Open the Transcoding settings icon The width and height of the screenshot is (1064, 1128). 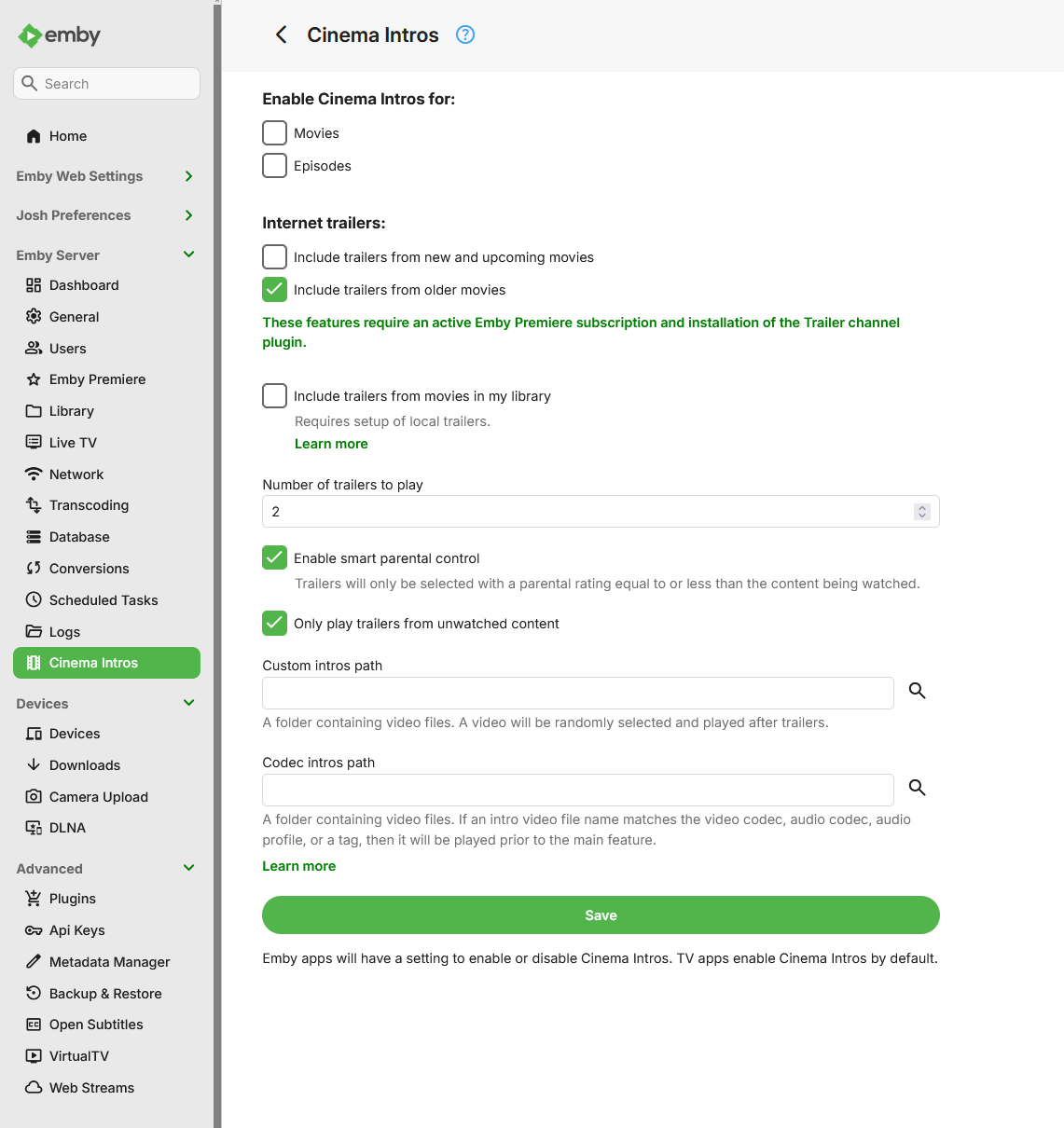(x=34, y=505)
